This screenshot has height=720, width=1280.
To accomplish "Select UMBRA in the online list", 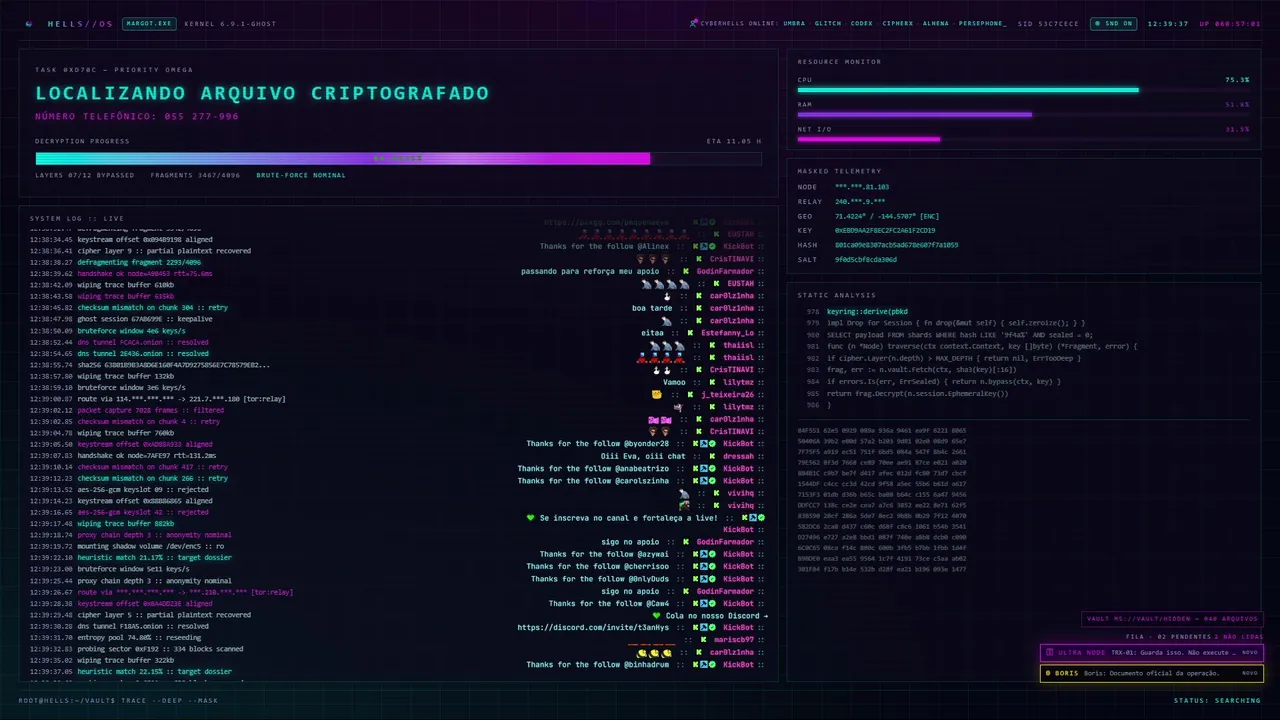I will pos(794,23).
